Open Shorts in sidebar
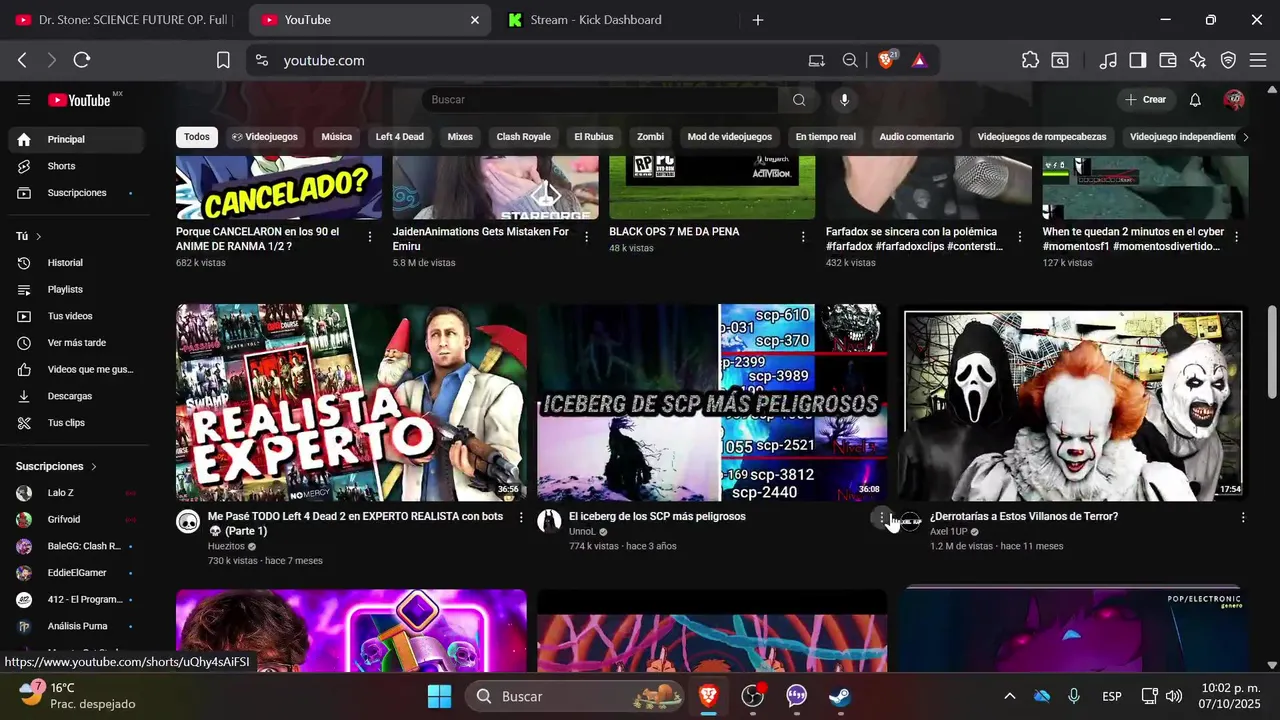 (77, 166)
